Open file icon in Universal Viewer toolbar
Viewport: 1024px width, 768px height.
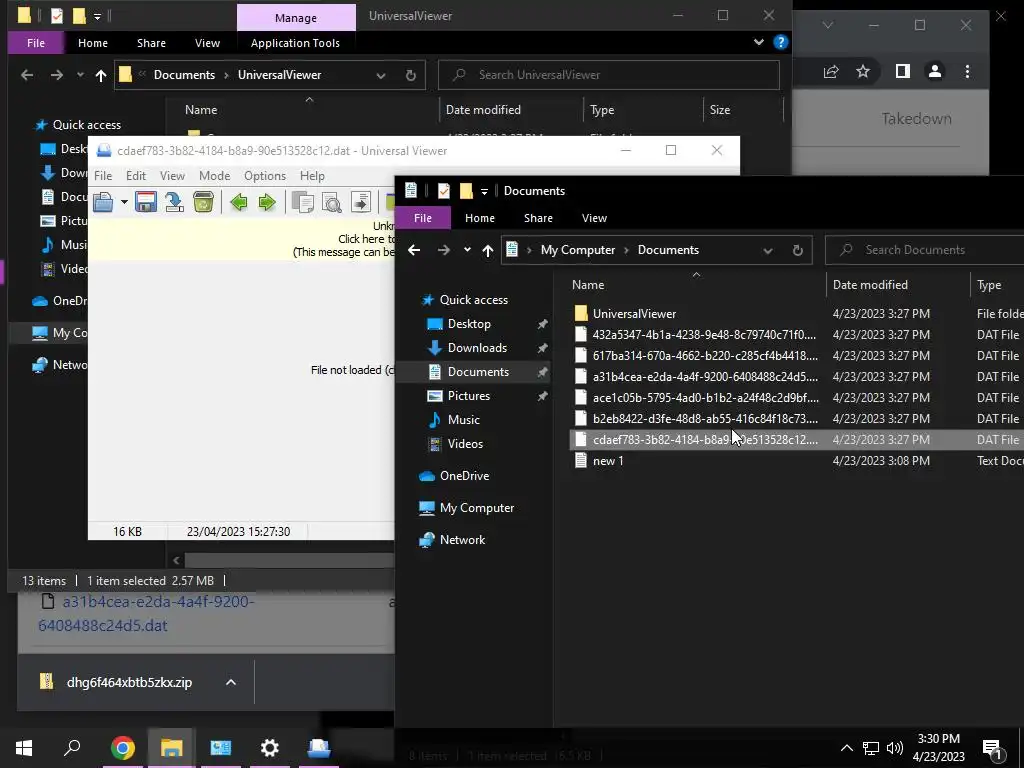(x=103, y=202)
